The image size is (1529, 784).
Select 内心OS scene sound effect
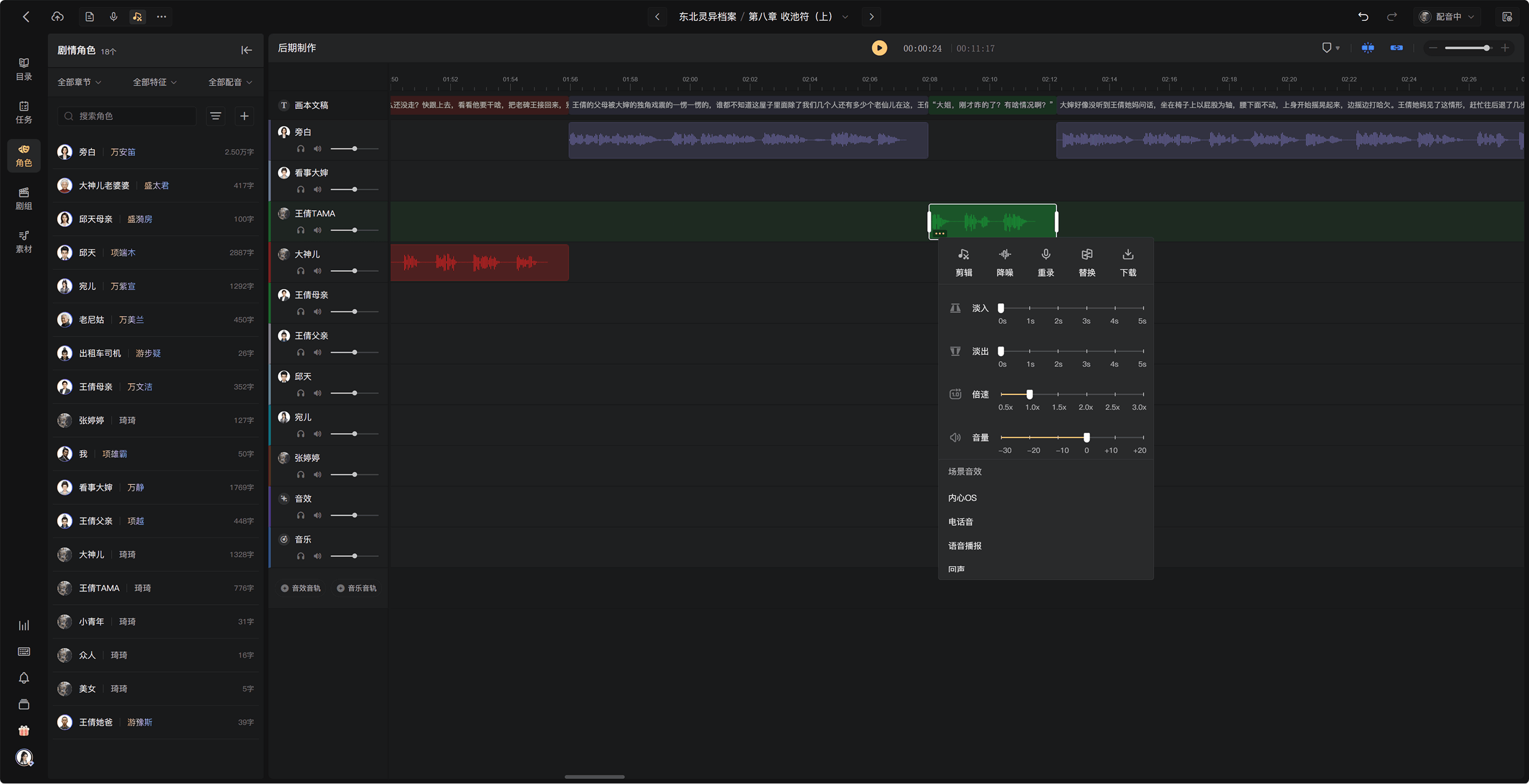(962, 498)
